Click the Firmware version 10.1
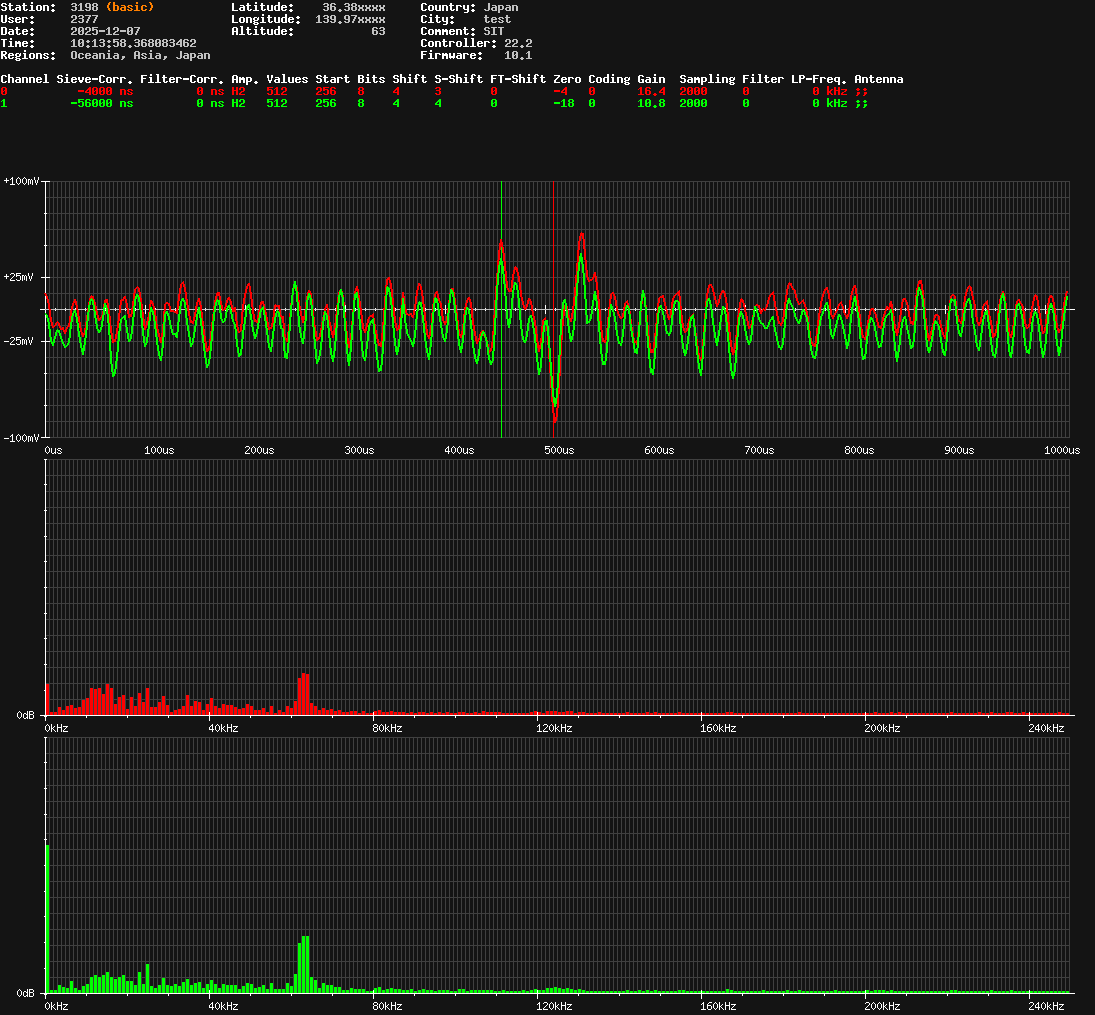Screen dimensions: 1095x1015 517,55
